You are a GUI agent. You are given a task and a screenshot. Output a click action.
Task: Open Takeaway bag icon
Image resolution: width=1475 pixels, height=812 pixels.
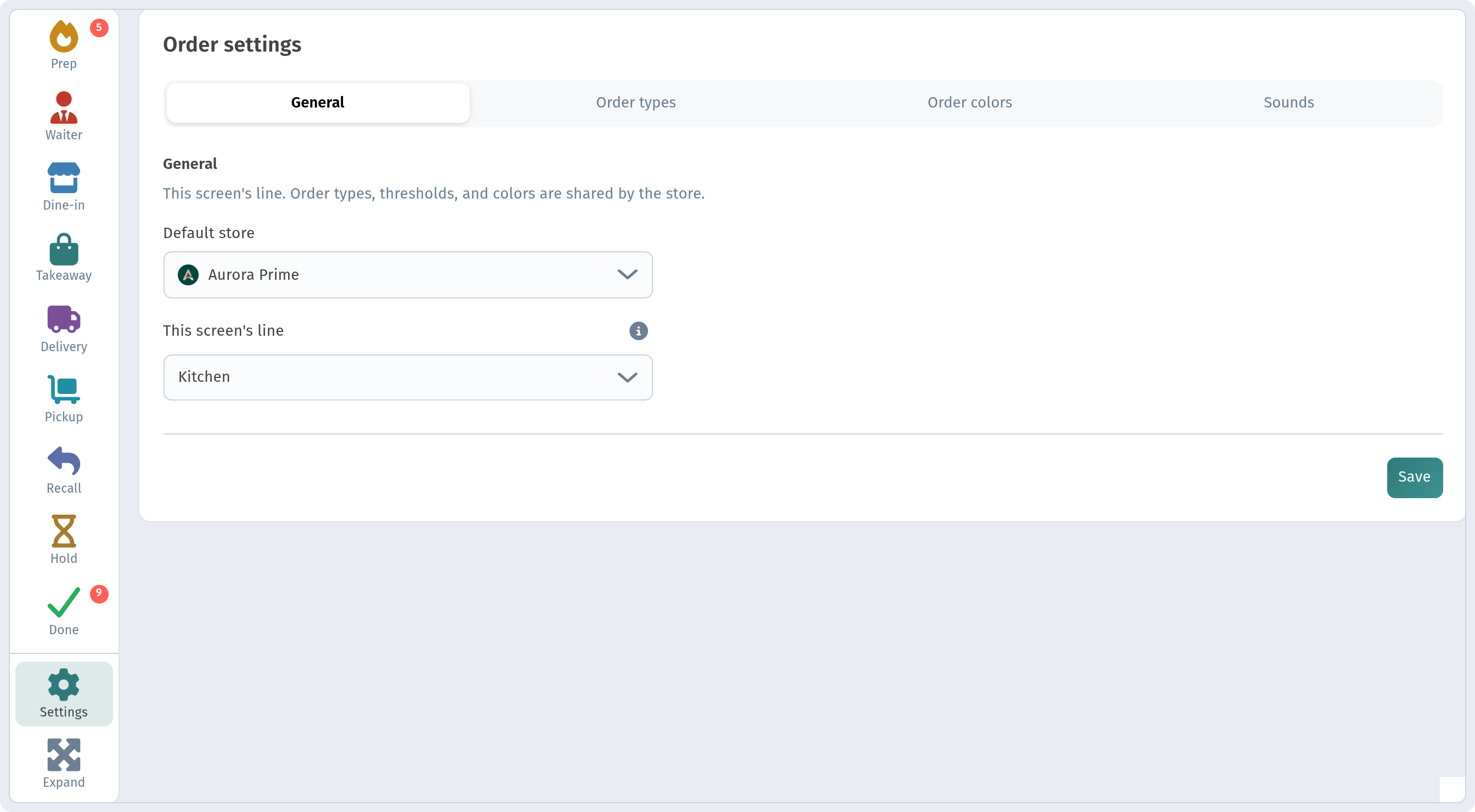(x=64, y=249)
